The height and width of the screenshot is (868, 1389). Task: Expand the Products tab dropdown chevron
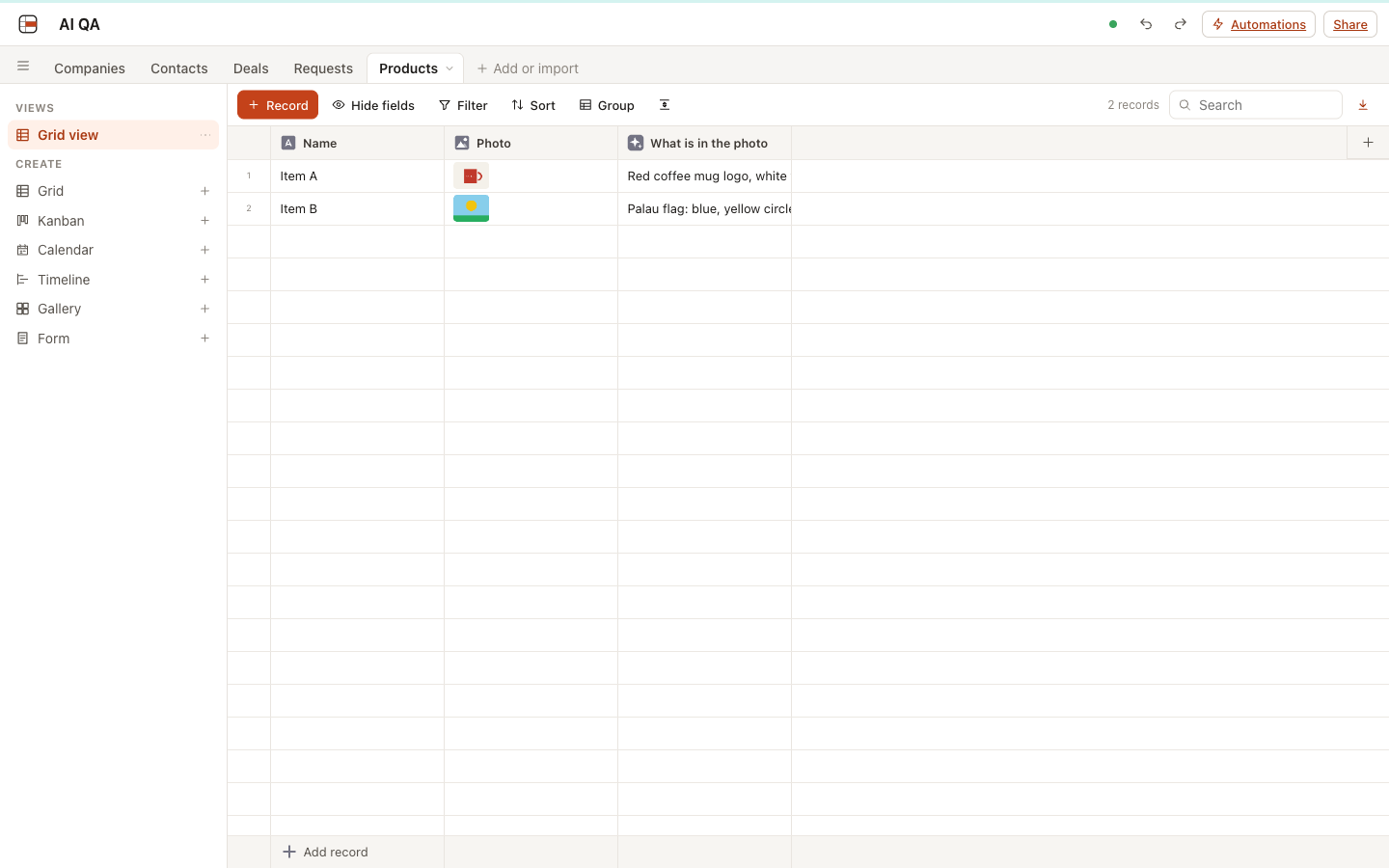[x=449, y=68]
